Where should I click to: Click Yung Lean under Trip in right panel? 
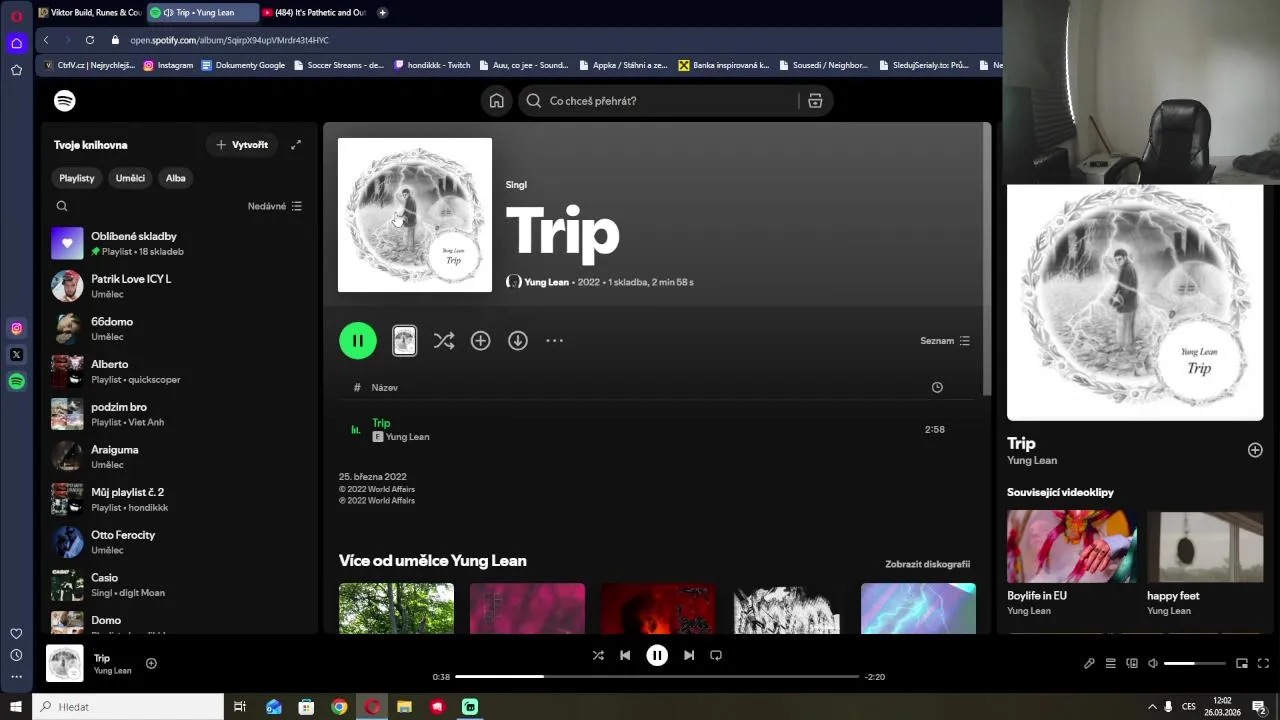(1032, 461)
